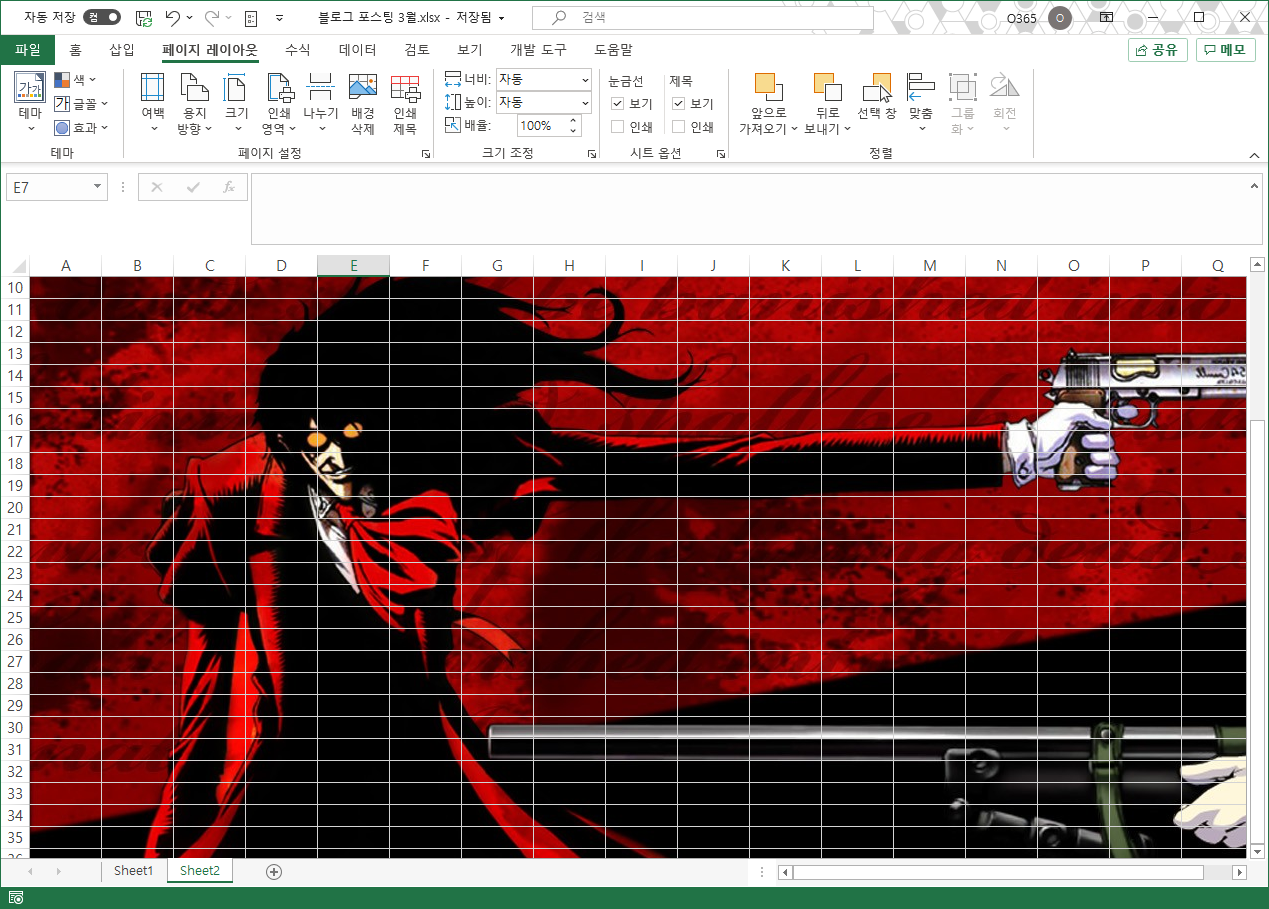
Task: Open 용지 방향 orientation options
Action: click(x=194, y=103)
